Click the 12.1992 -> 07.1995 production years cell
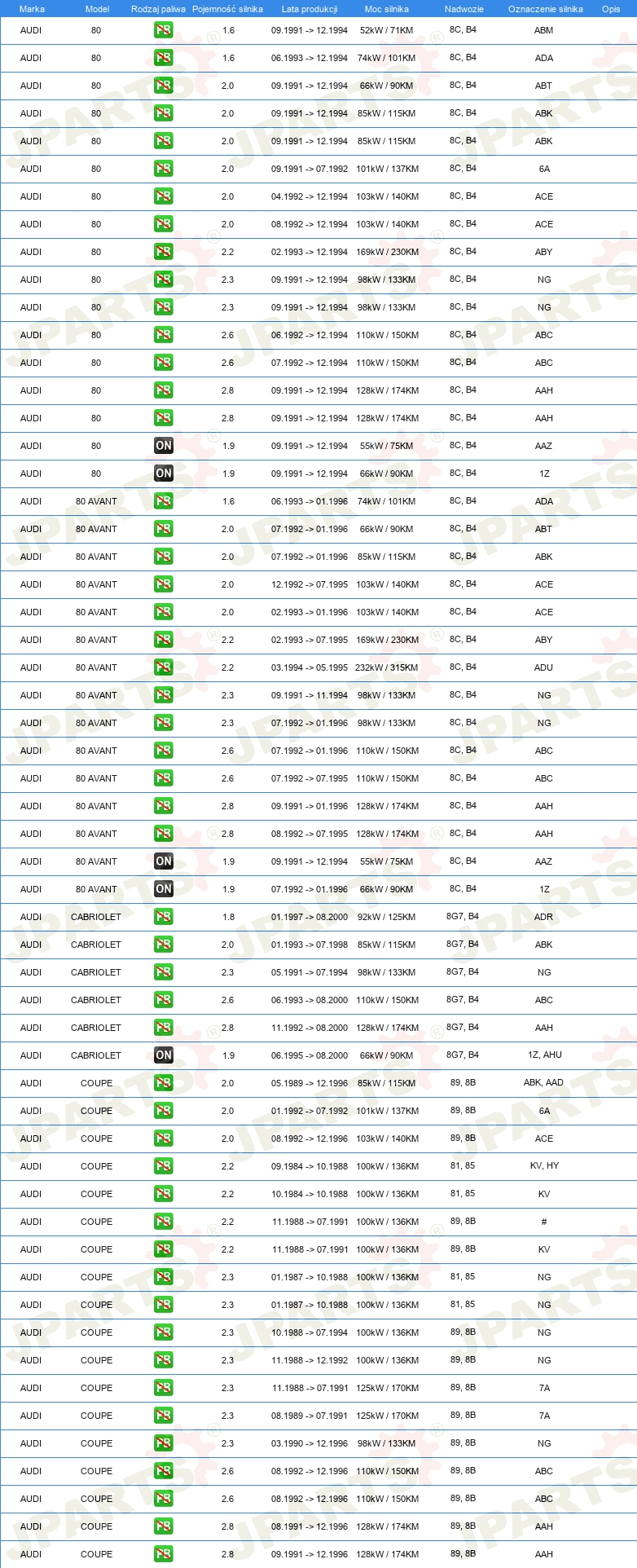Image resolution: width=637 pixels, height=1568 pixels. [310, 584]
